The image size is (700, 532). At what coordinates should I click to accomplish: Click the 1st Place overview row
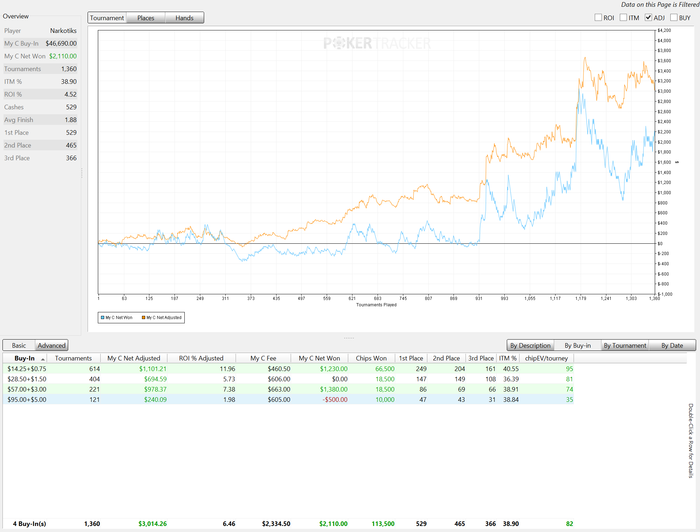point(40,133)
